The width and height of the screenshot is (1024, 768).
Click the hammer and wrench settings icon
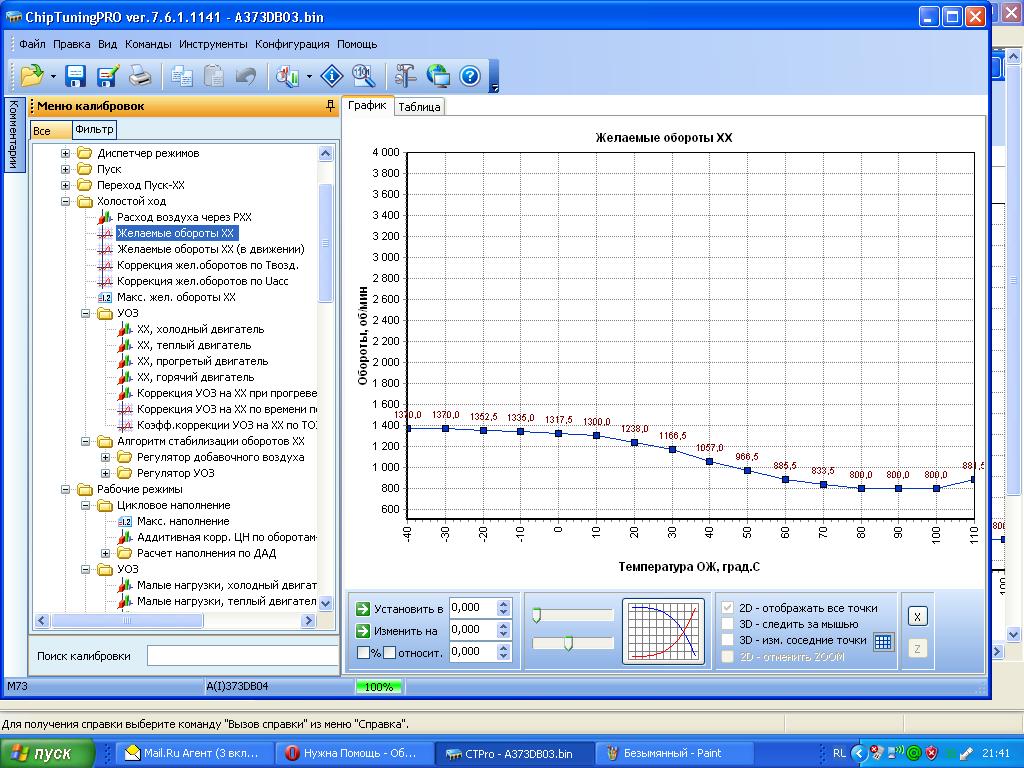tap(405, 76)
